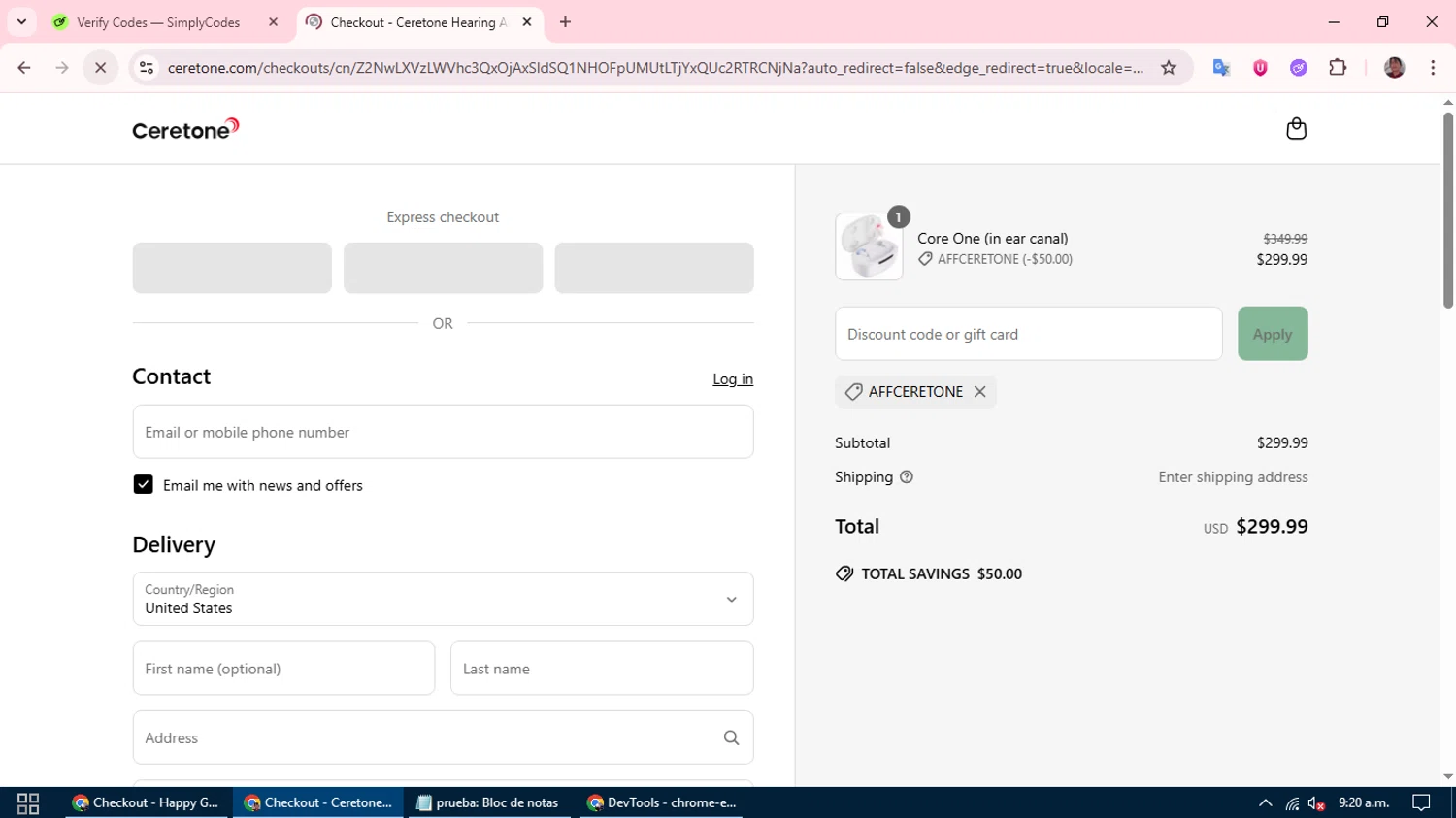Open the notification center icon
The height and width of the screenshot is (818, 1456).
tap(1421, 803)
